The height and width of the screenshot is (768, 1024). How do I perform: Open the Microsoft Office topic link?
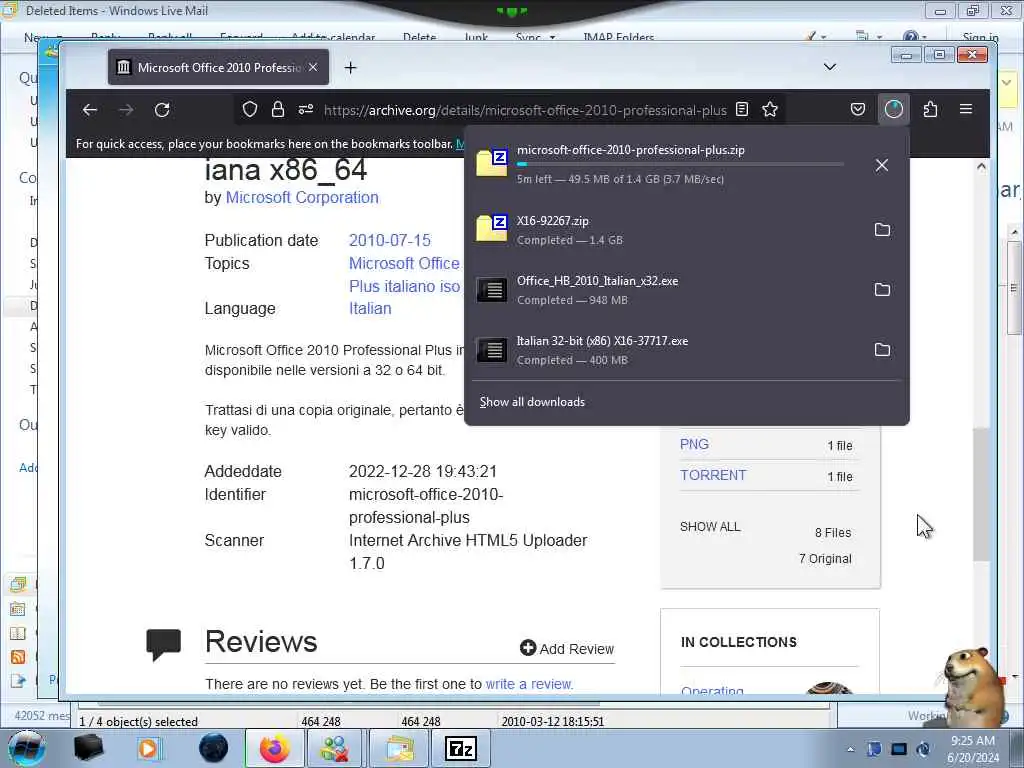pos(404,263)
